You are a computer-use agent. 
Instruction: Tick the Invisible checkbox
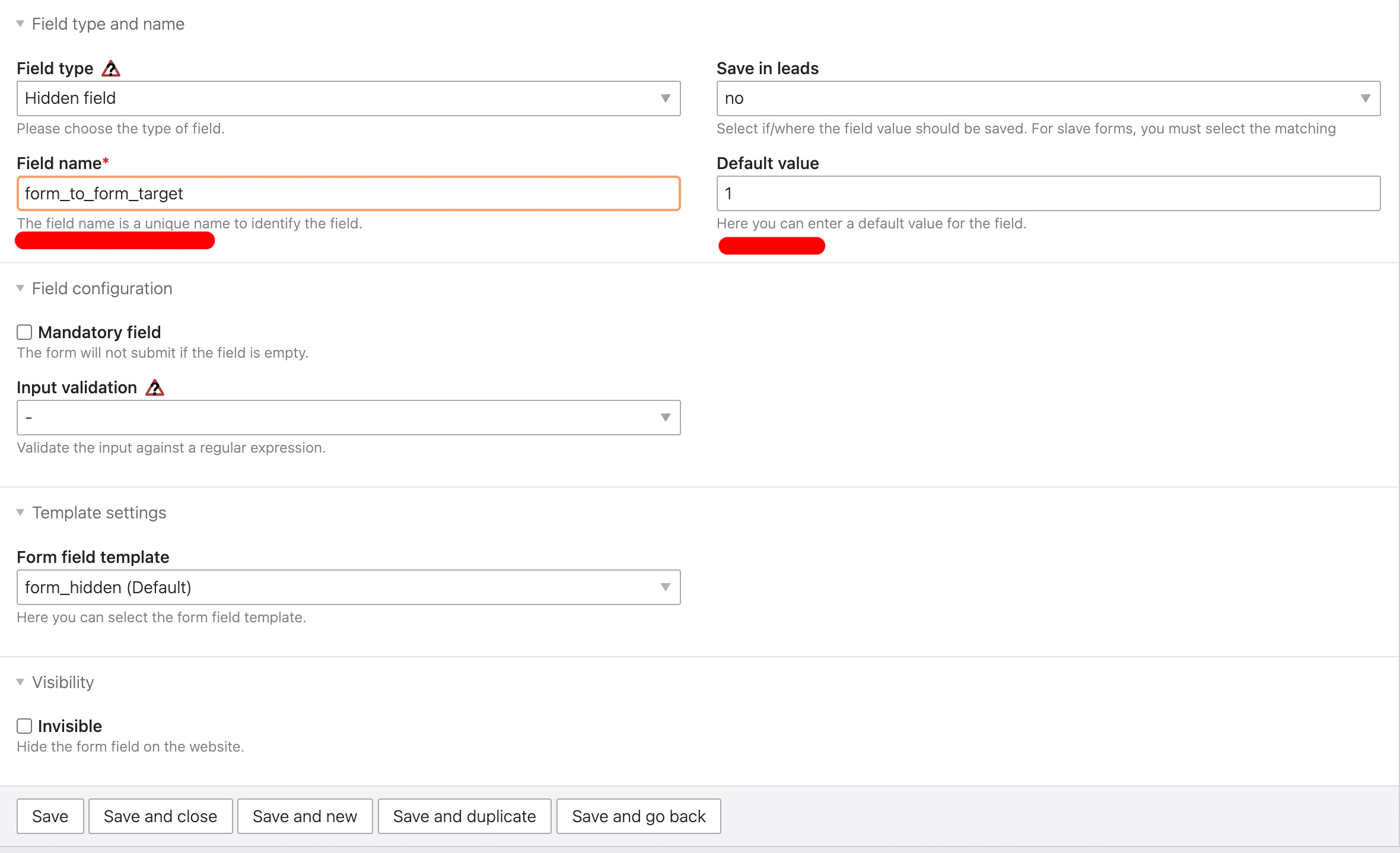coord(24,726)
